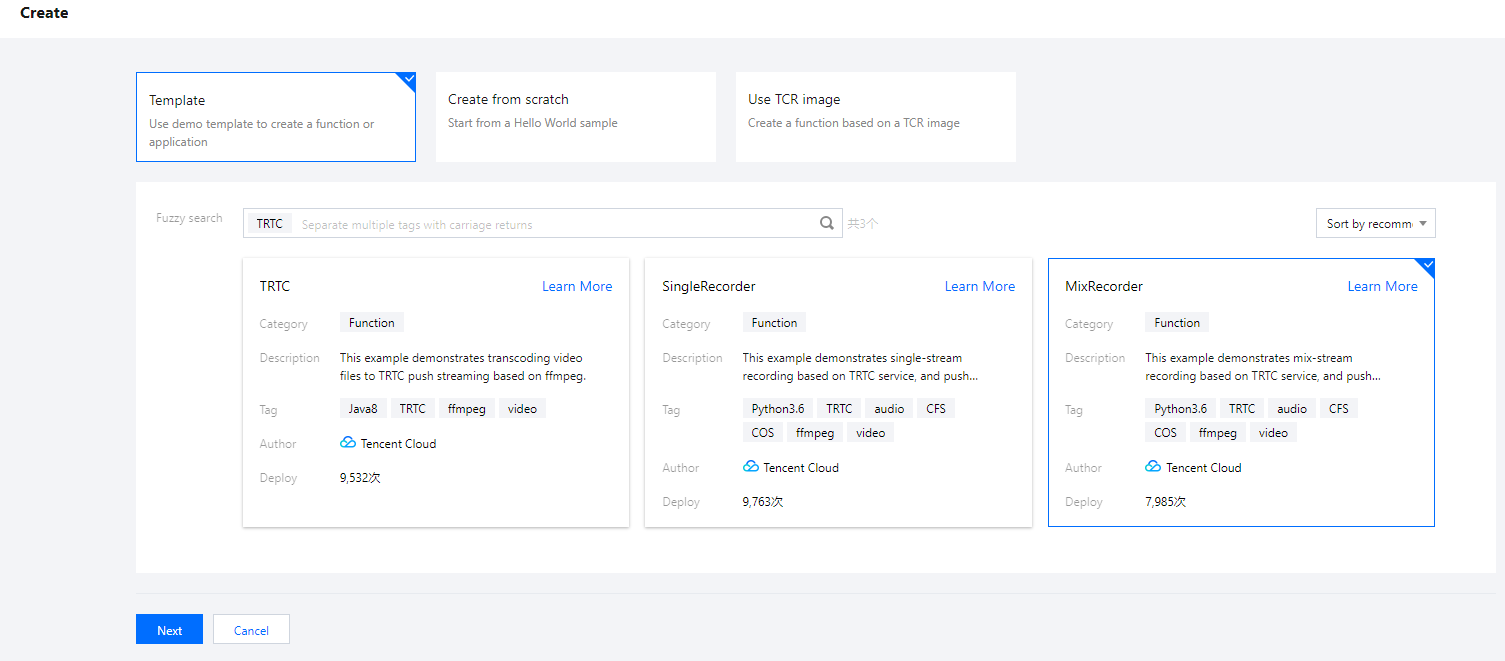Click the Cancel button
Viewport: 1505px width, 661px height.
pos(251,630)
